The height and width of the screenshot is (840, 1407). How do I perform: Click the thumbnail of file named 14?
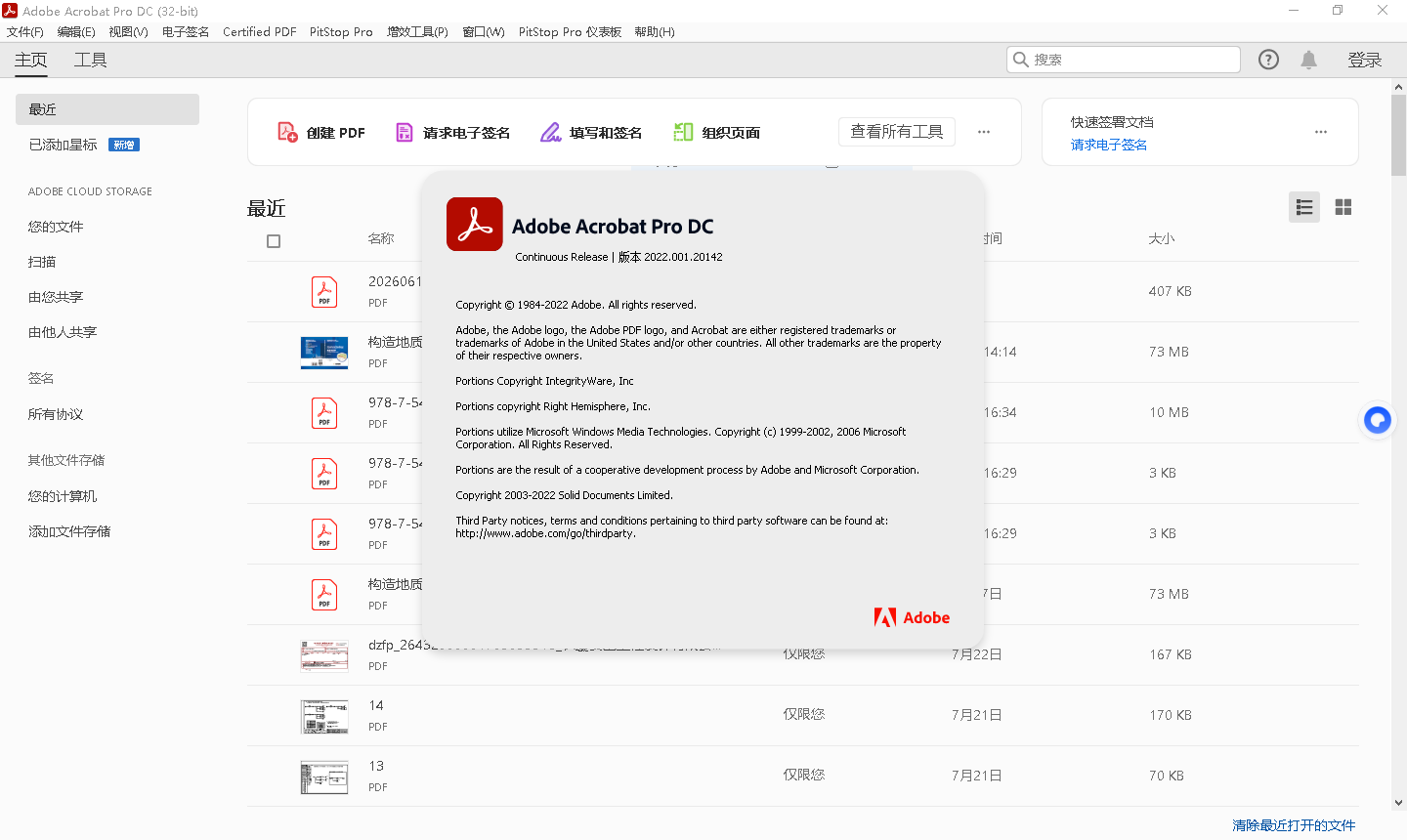point(324,716)
